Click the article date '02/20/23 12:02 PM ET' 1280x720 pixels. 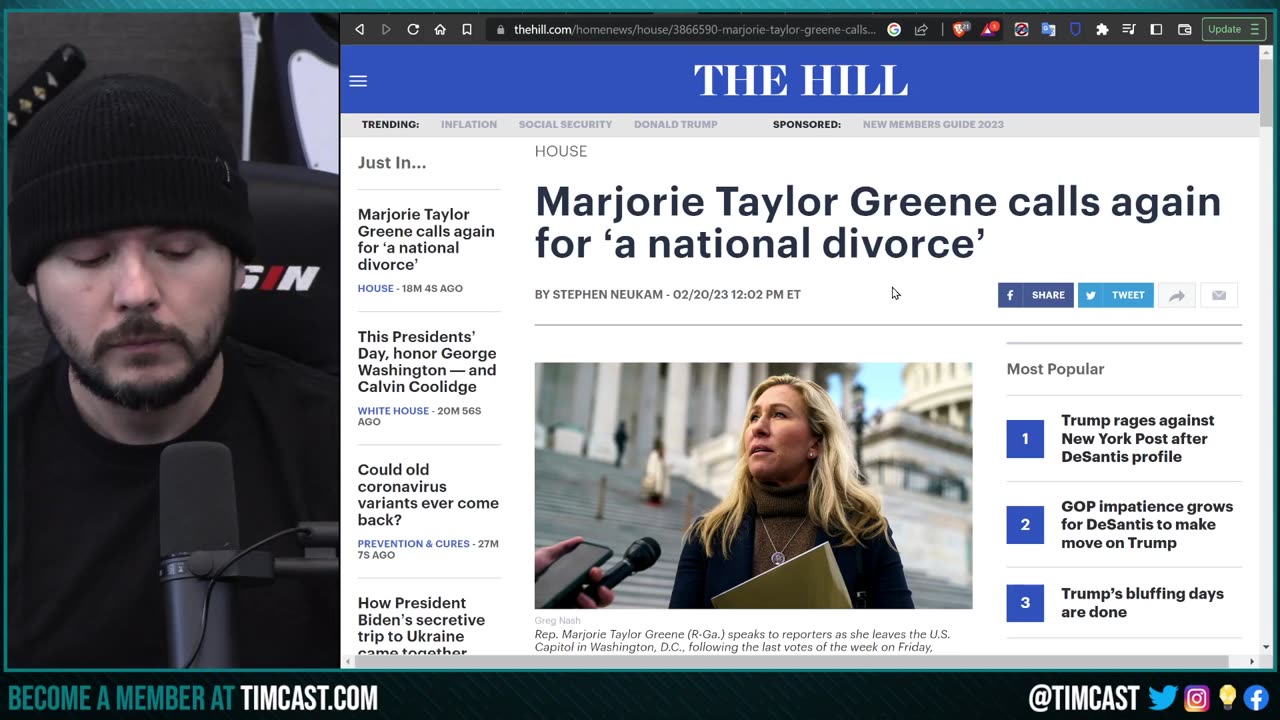[737, 294]
